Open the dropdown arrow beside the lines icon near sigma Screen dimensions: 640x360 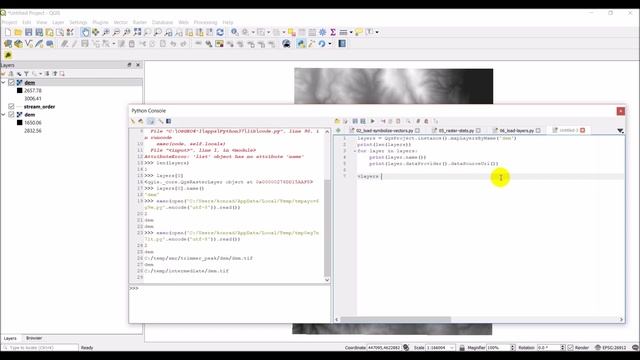[351, 32]
